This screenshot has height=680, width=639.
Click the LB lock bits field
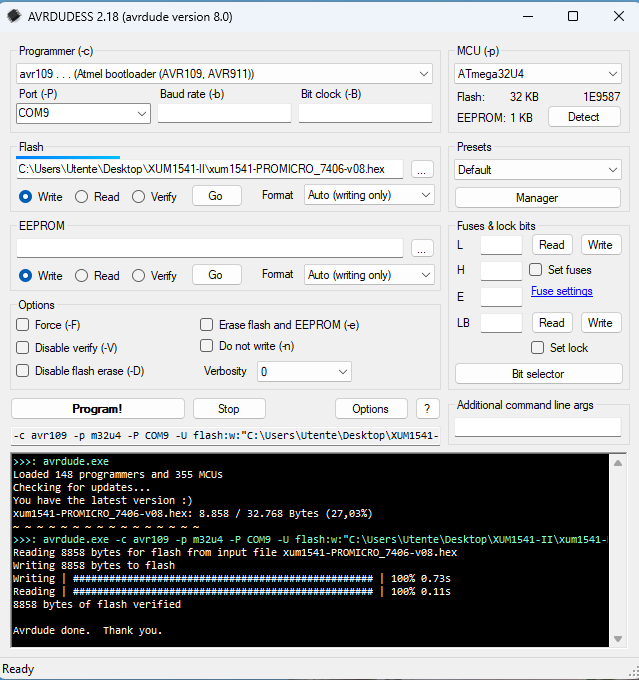(501, 323)
